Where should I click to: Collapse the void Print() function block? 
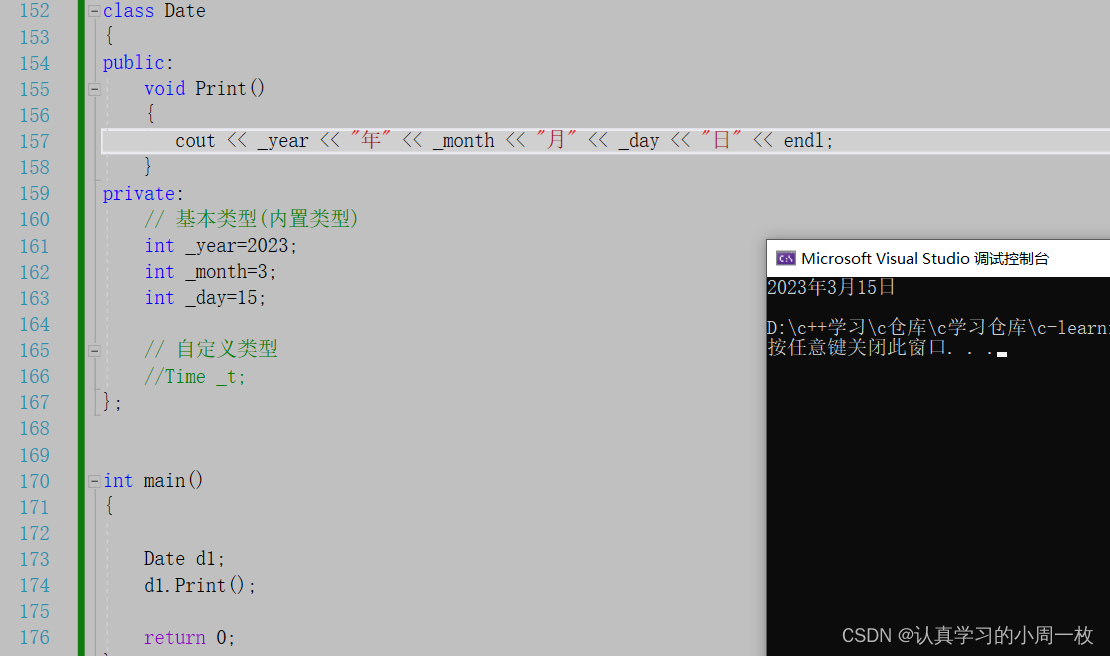click(x=94, y=89)
